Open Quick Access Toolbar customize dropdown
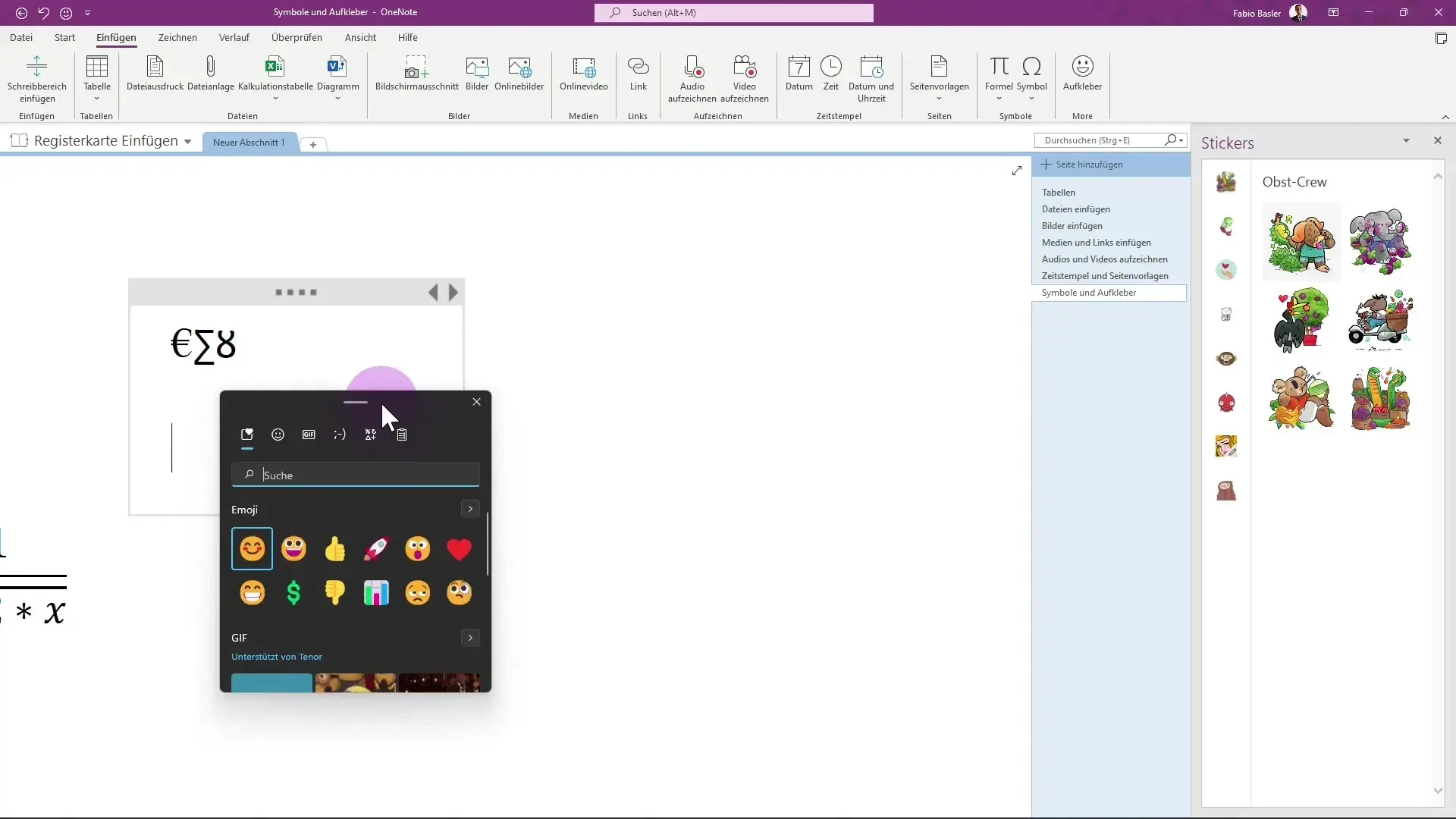 pyautogui.click(x=88, y=13)
